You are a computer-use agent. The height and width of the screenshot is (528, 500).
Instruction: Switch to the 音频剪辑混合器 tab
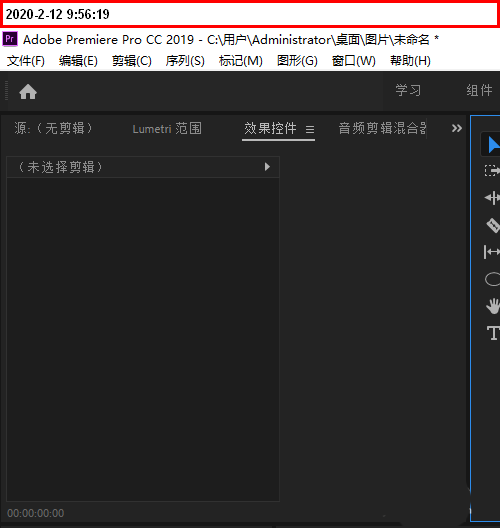tap(382, 128)
